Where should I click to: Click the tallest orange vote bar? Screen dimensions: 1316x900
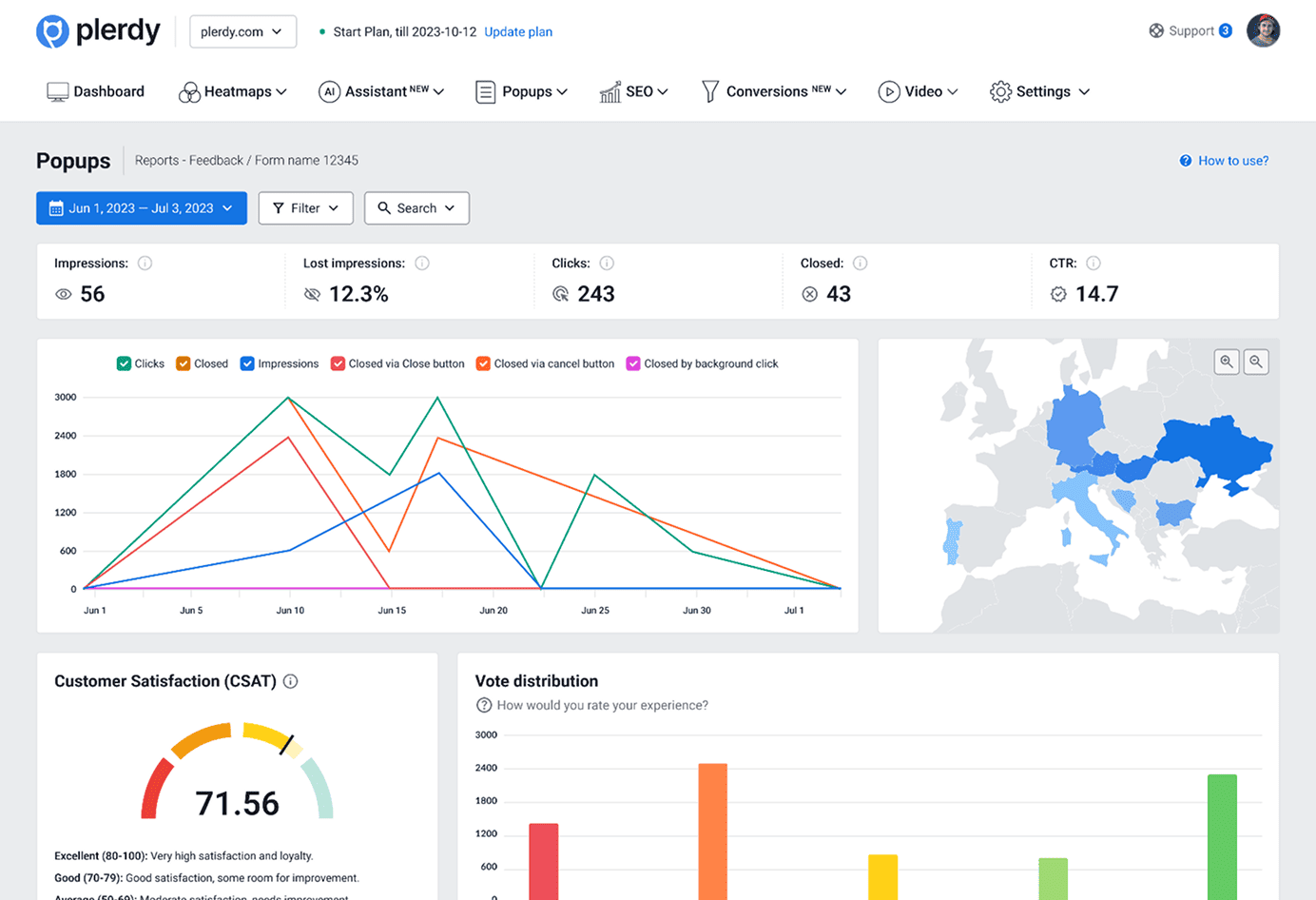712,828
